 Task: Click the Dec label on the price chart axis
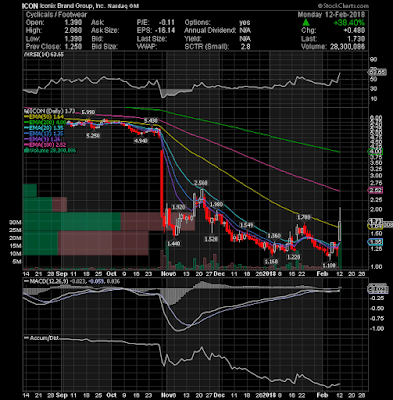pos(220,273)
